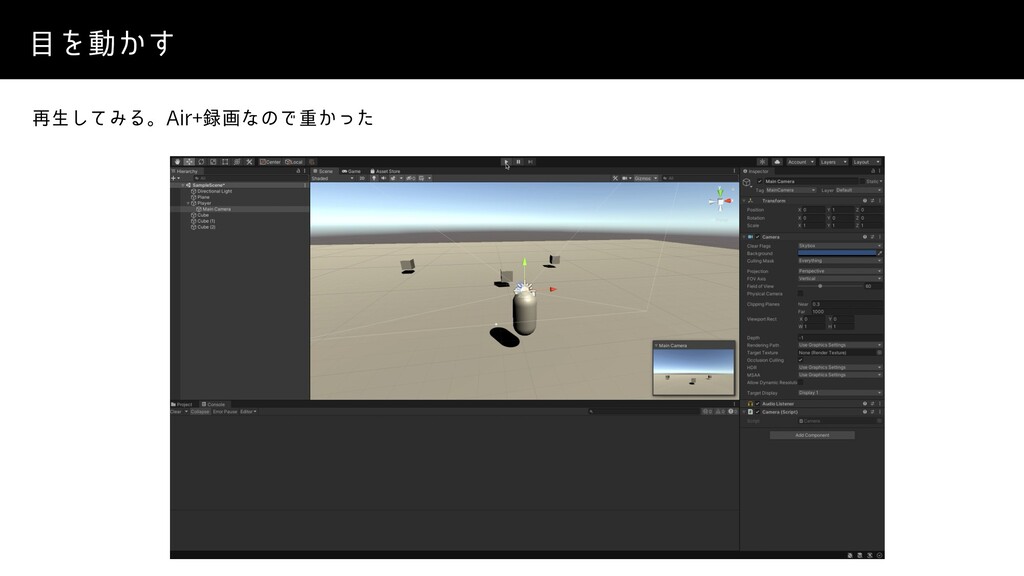Switch to the Asset Store tab
Viewport: 1024px width, 576px height.
point(385,171)
